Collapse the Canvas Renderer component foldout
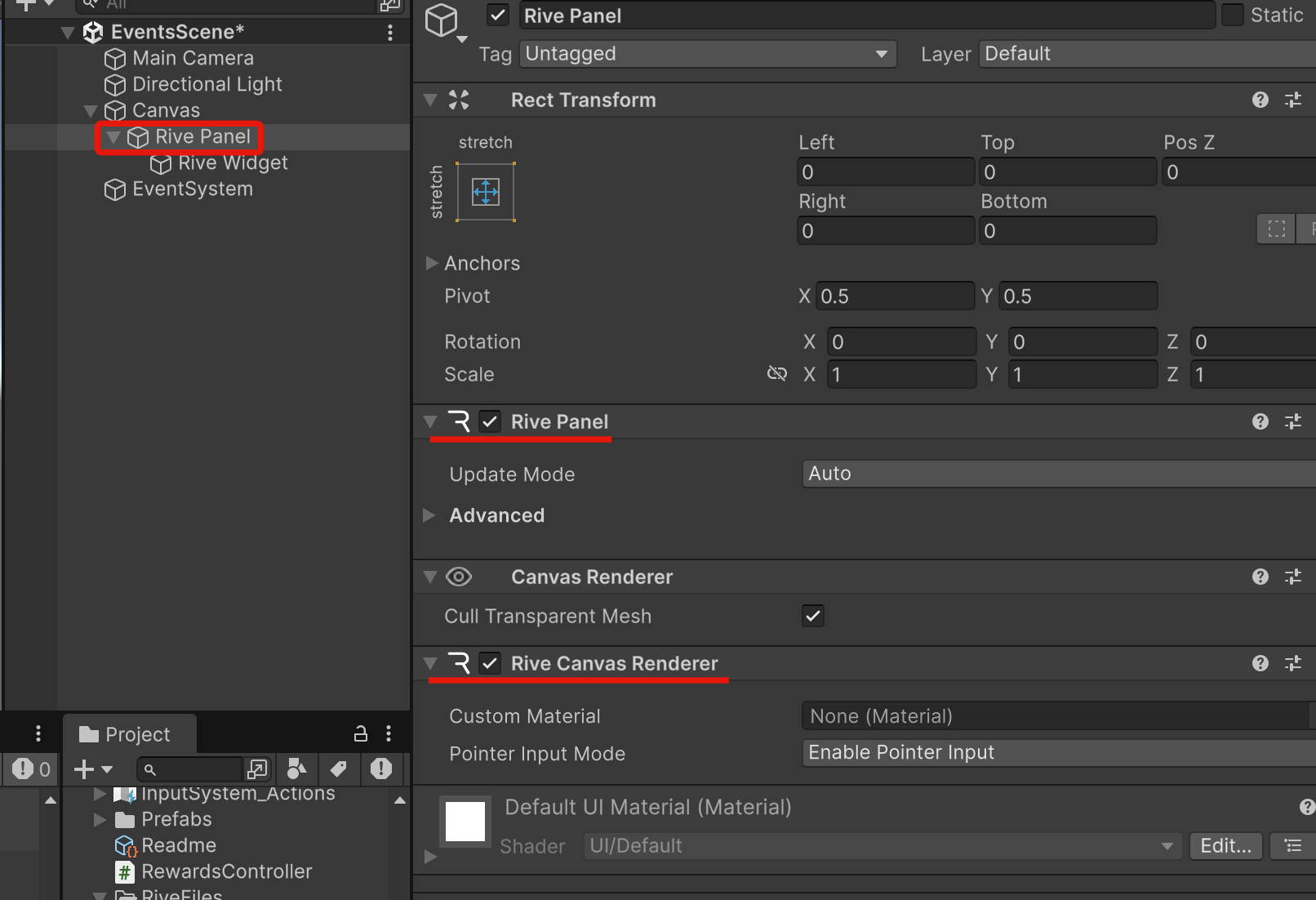The height and width of the screenshot is (900, 1316). 430,577
